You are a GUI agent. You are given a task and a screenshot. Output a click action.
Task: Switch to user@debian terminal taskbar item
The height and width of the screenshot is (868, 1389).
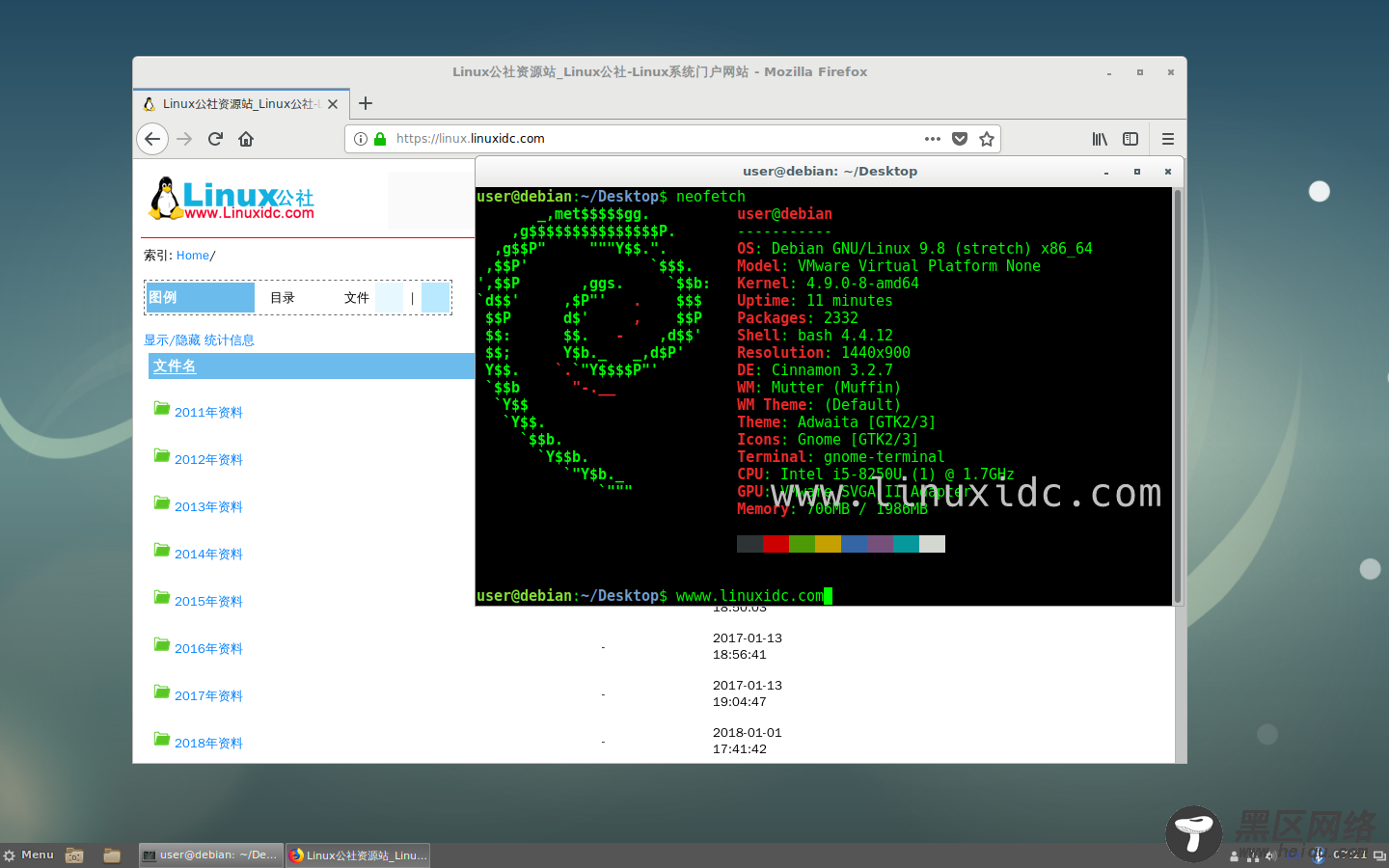pos(211,855)
